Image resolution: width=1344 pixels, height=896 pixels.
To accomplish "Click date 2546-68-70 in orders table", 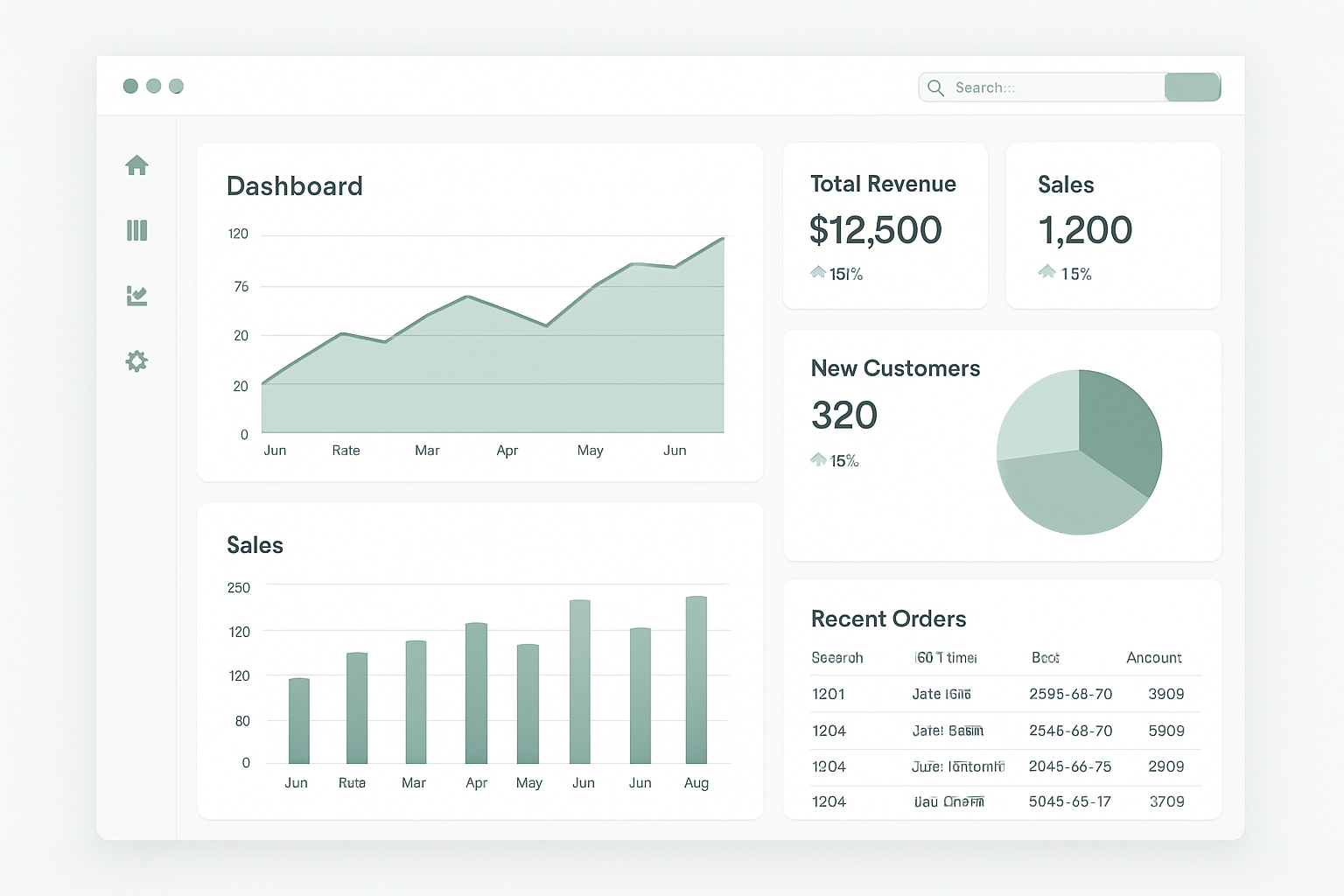I will coord(1071,731).
